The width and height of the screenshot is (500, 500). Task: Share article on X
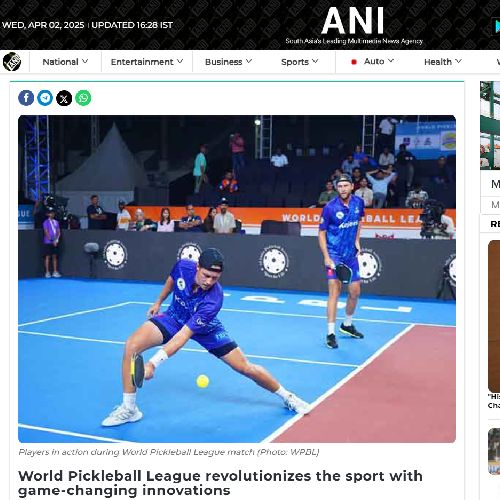(64, 98)
